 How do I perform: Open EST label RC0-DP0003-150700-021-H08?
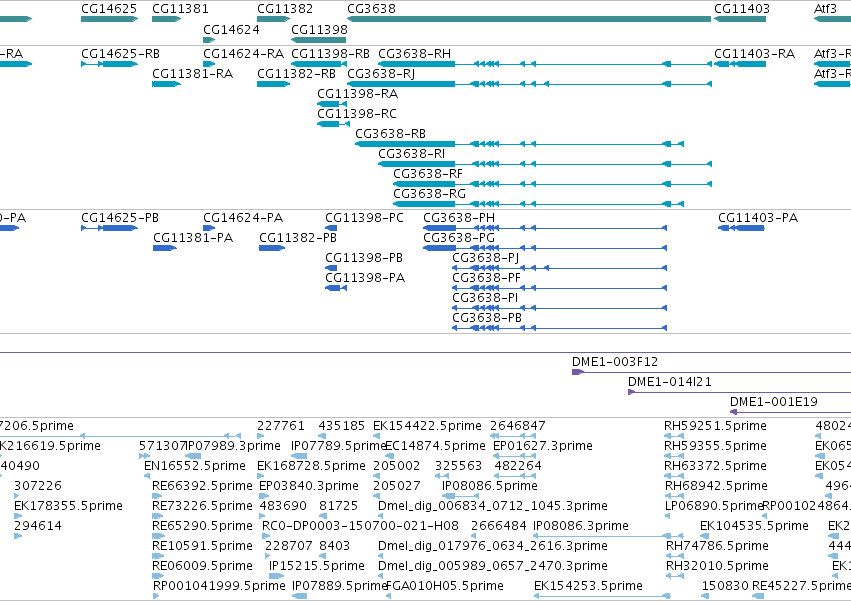[360, 526]
